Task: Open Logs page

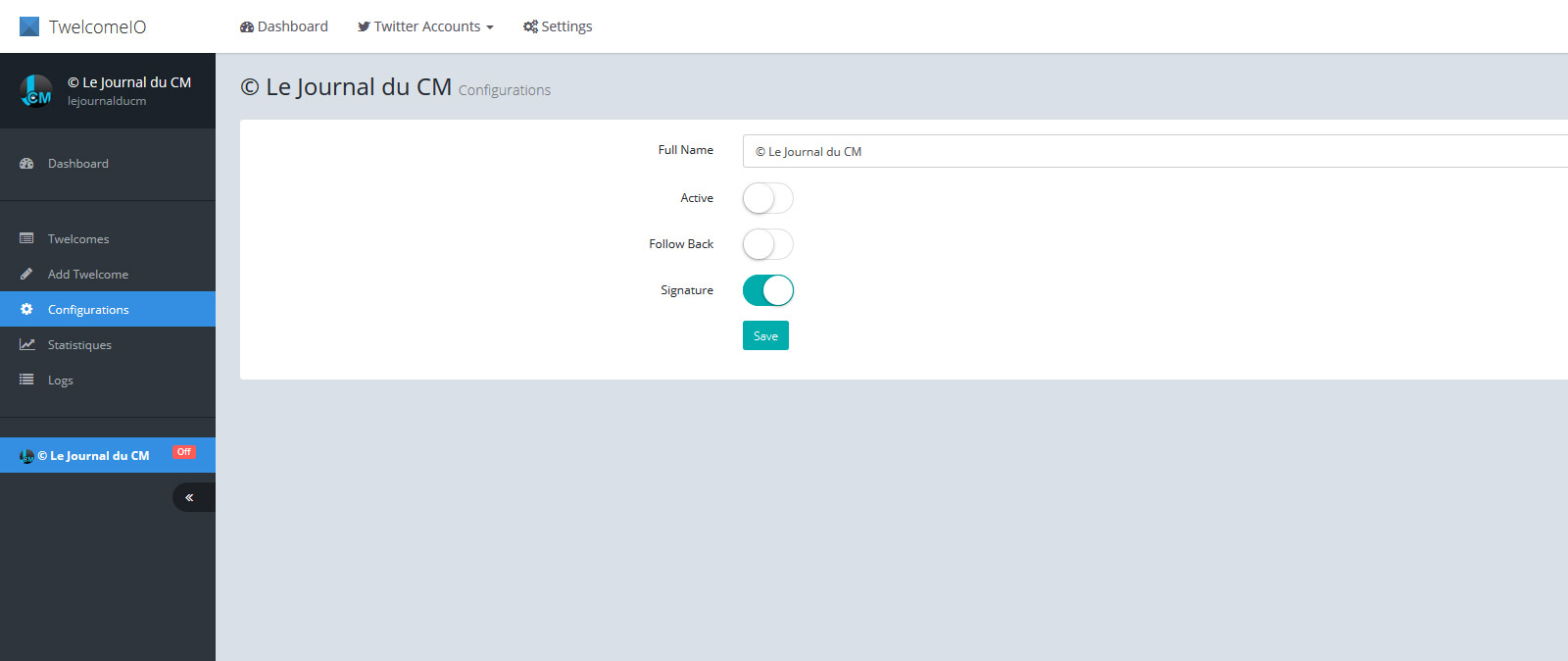Action: (x=108, y=381)
